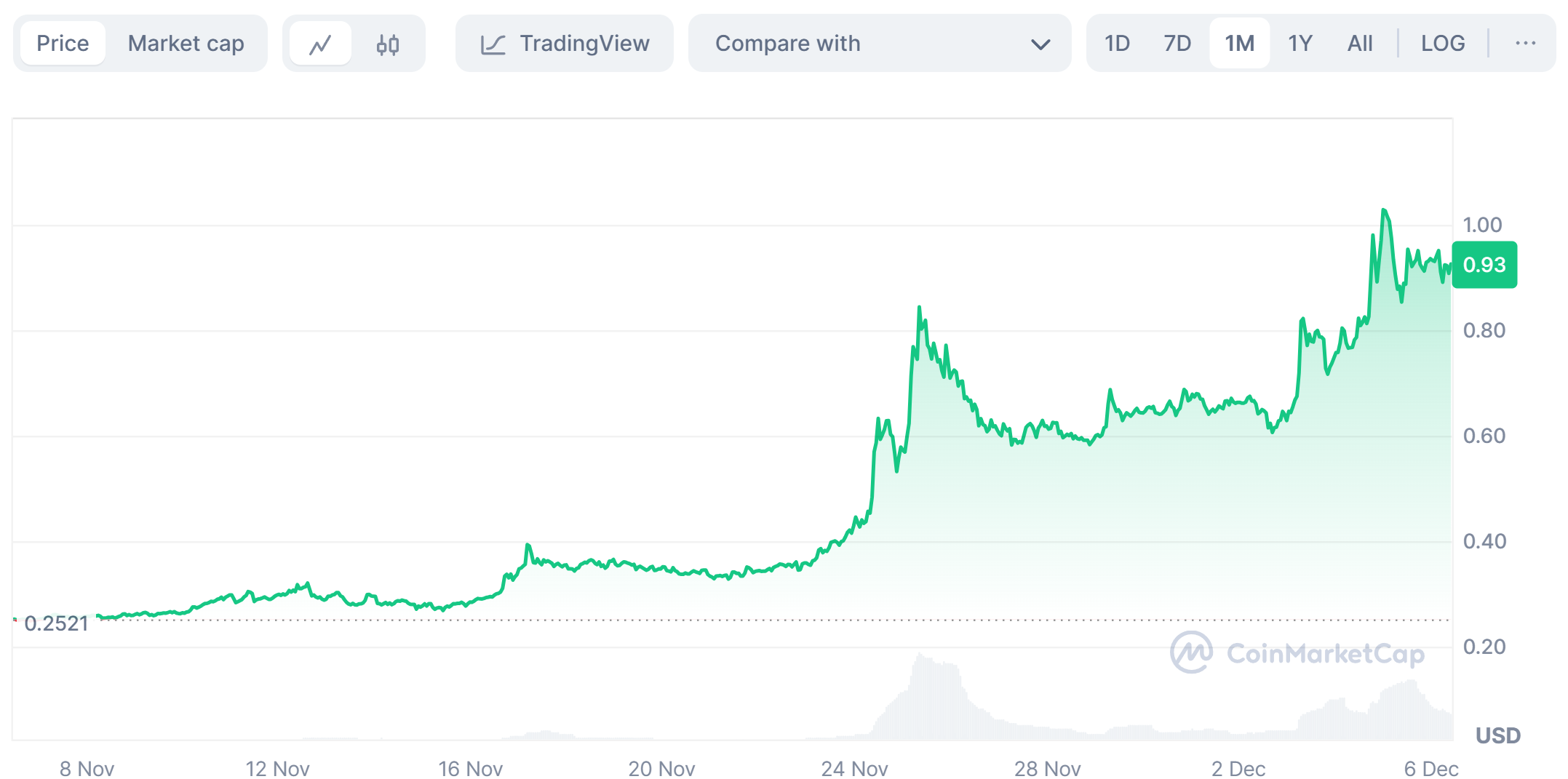The width and height of the screenshot is (1568, 779).
Task: Open the three-dots more options menu
Action: (x=1525, y=44)
